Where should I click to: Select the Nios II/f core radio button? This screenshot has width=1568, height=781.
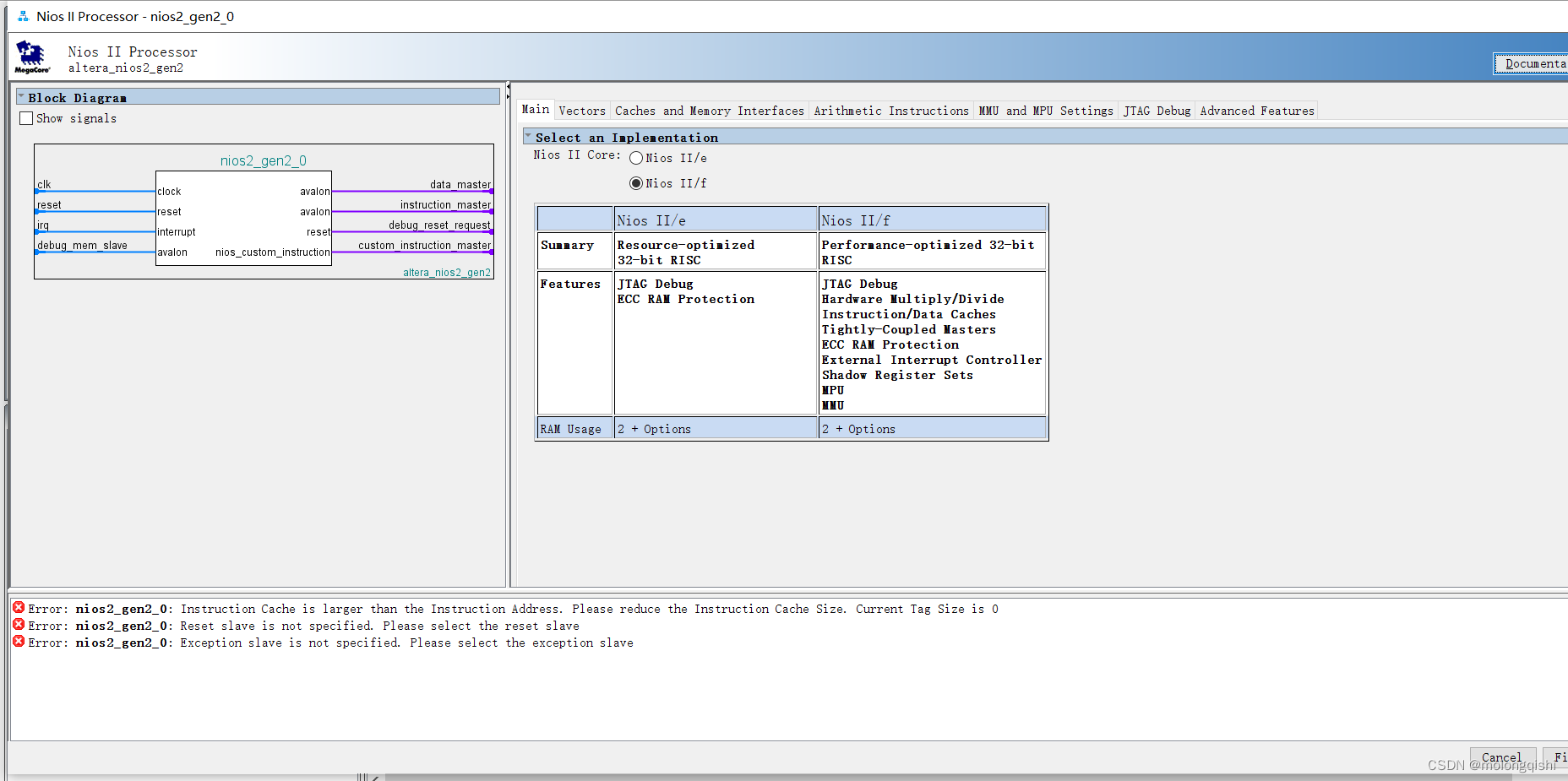pos(636,183)
